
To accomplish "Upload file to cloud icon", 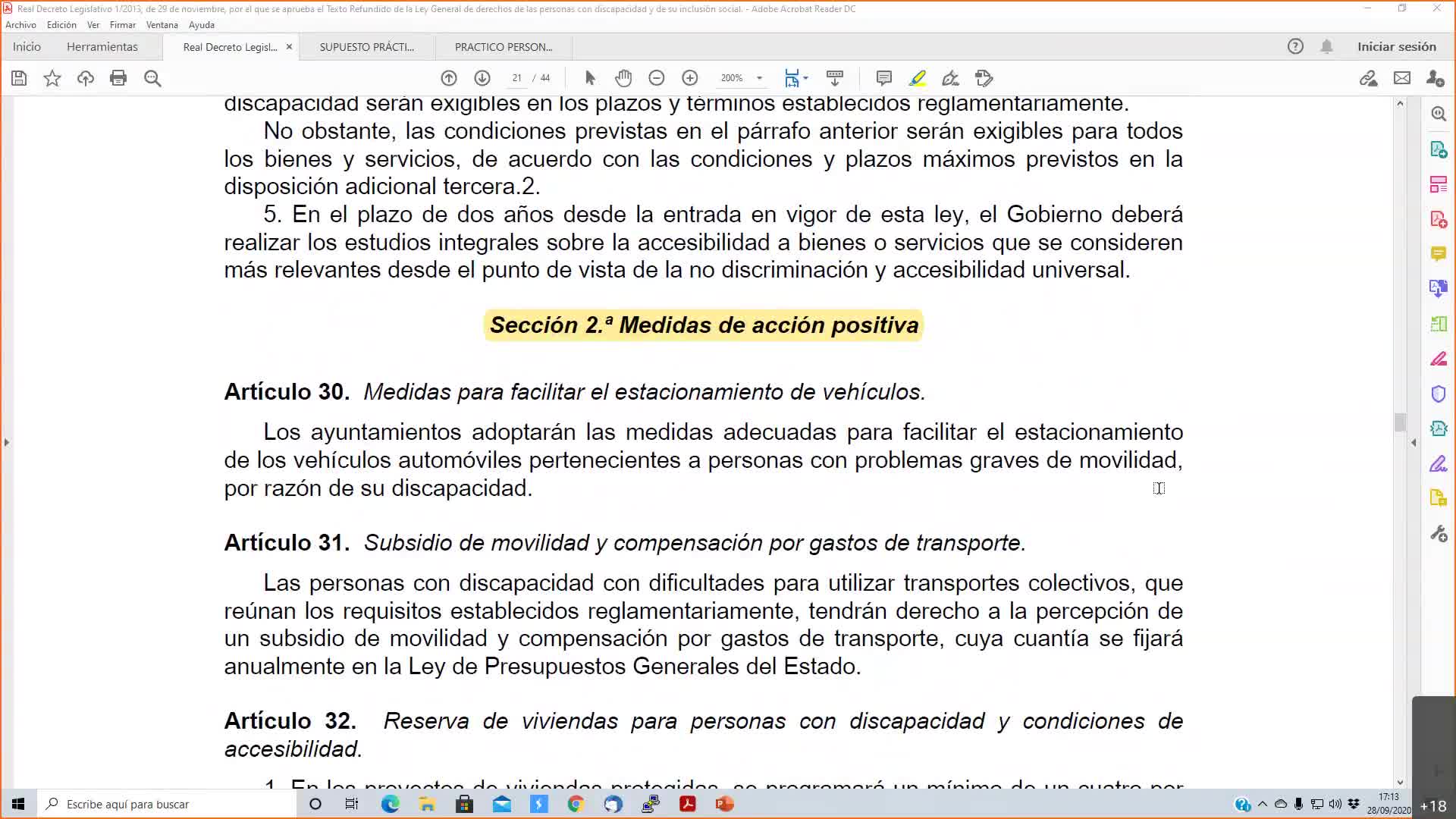I will coord(86,78).
